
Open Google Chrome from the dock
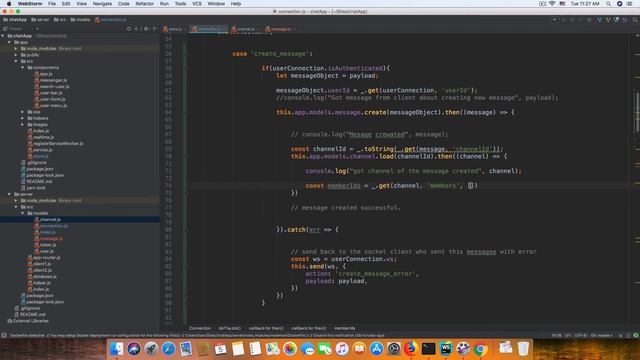(481, 349)
